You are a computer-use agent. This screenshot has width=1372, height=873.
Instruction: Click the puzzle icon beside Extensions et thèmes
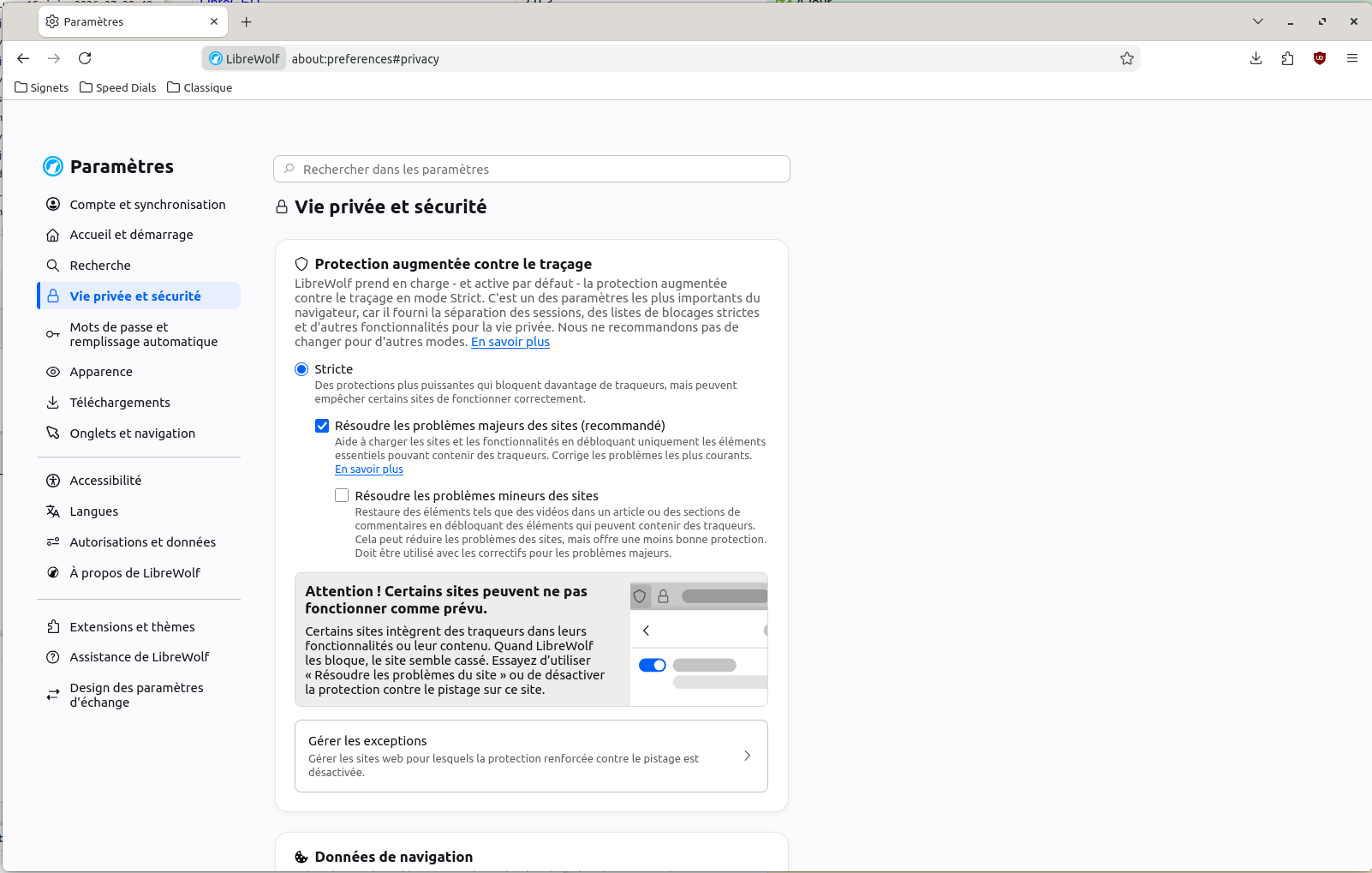pos(53,627)
